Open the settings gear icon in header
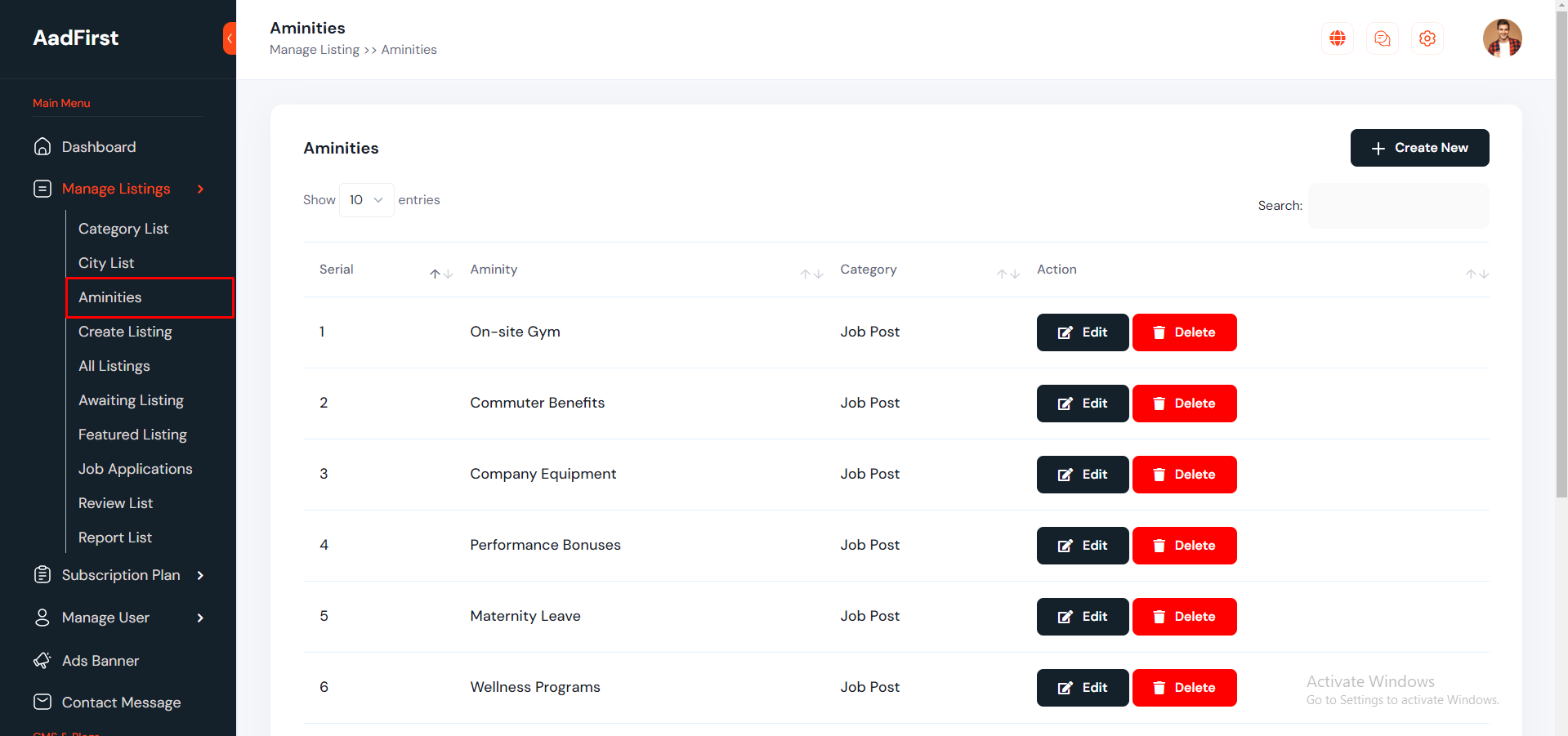The width and height of the screenshot is (1568, 736). tap(1427, 38)
